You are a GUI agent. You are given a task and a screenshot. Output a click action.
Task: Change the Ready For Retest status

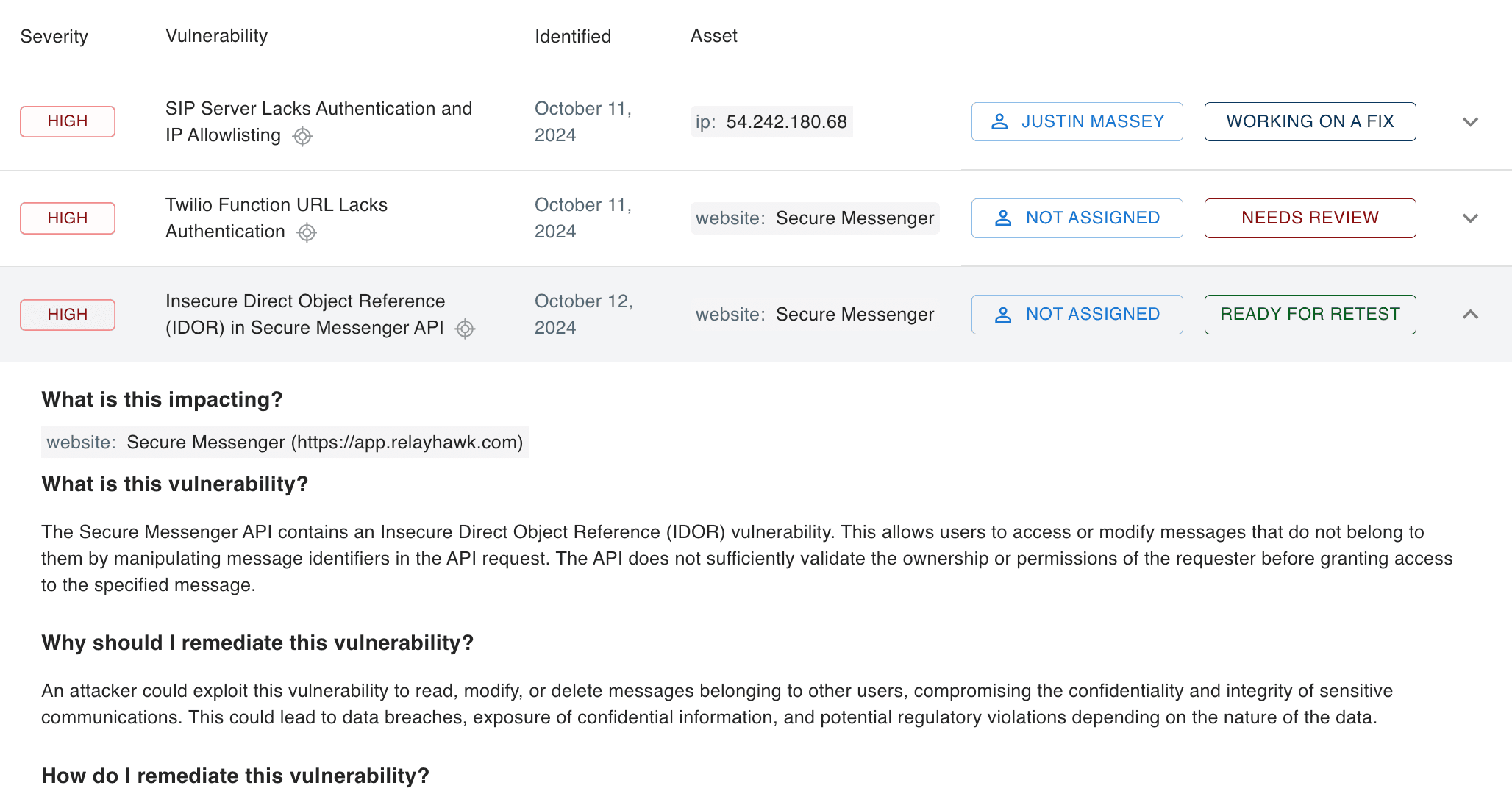coord(1310,315)
